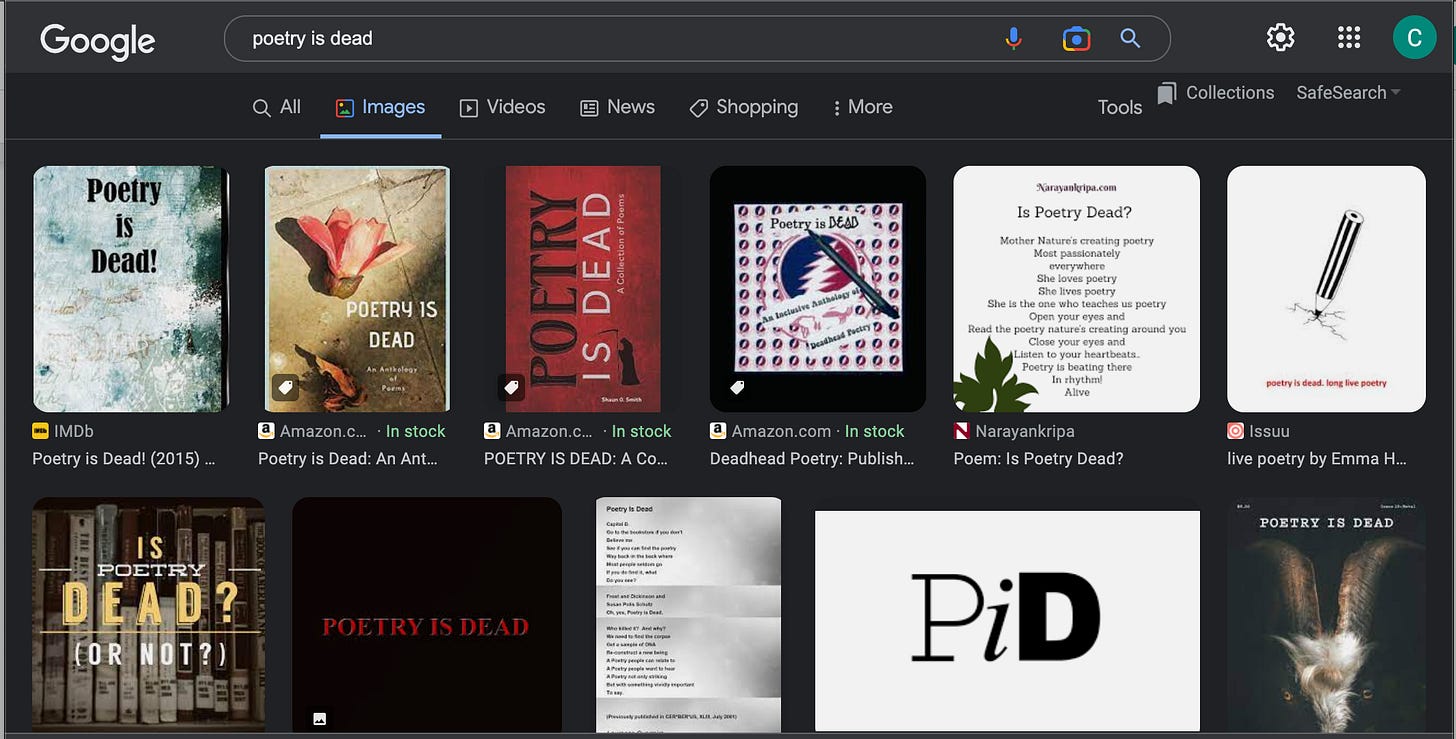Switch to the Videos tab
1456x739 pixels.
[502, 107]
